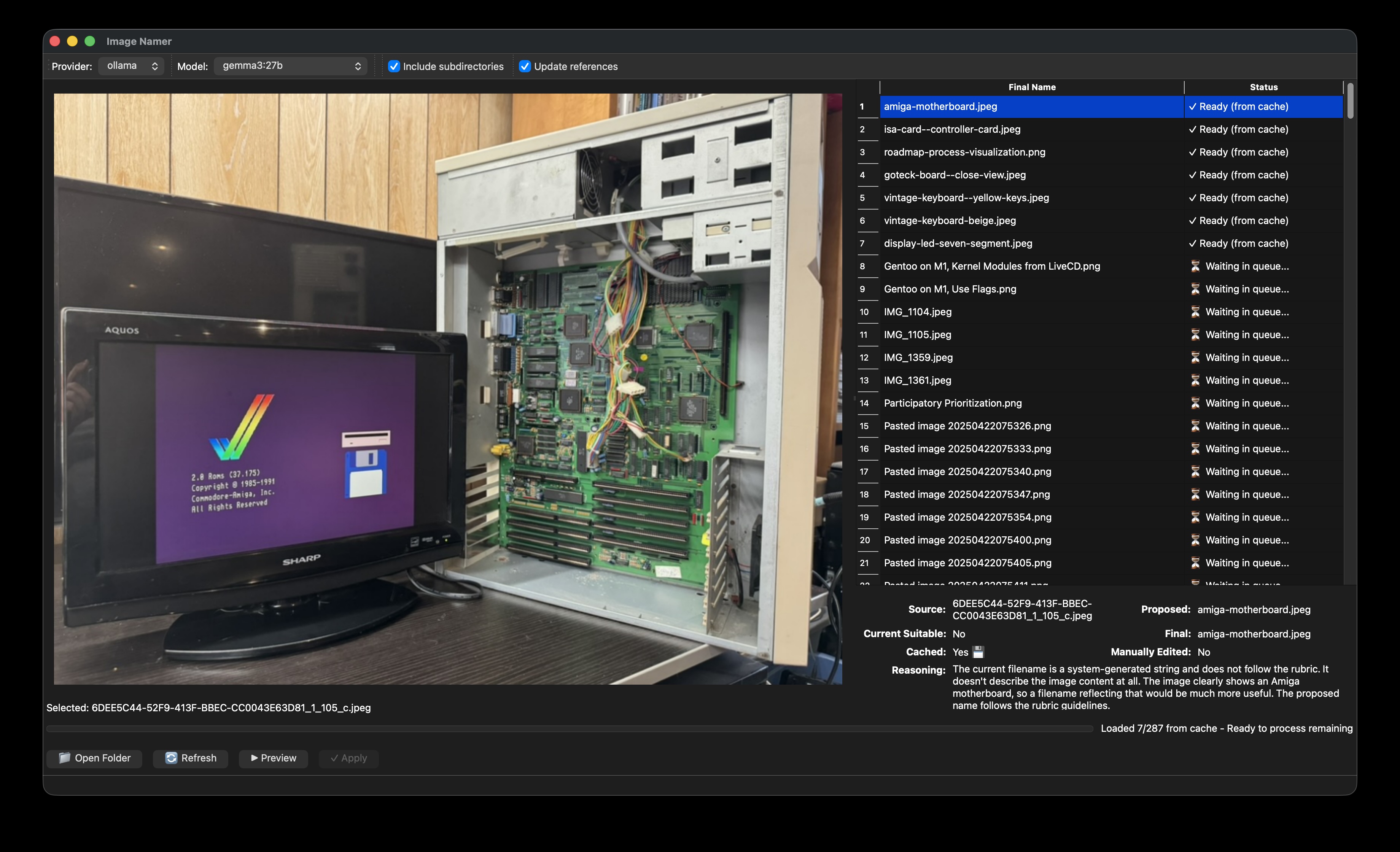Select Pasted image 20250422075400.png row
Viewport: 1400px width, 852px height.
point(1100,540)
